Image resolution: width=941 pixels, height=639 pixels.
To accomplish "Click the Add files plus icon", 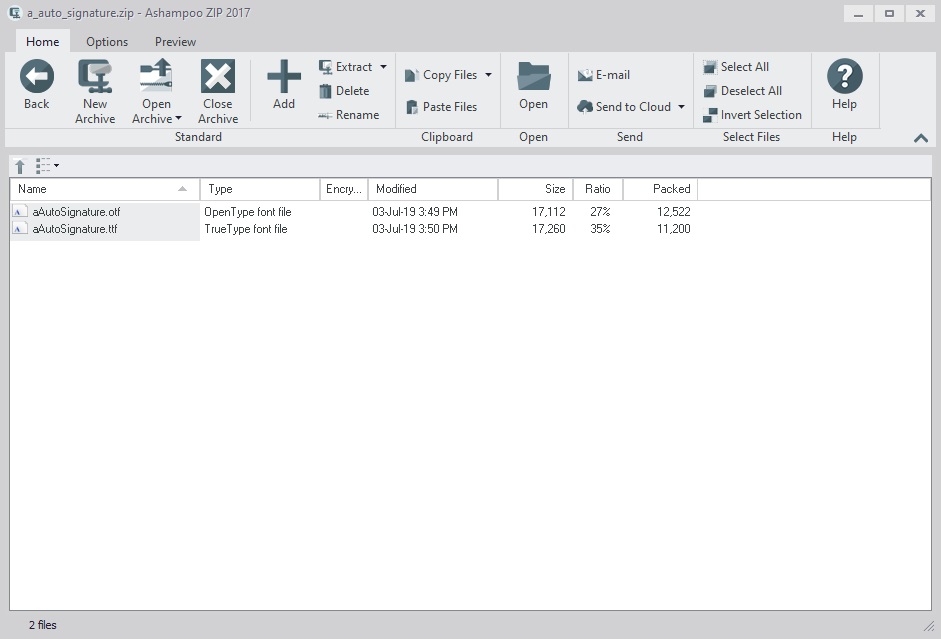I will 284,77.
